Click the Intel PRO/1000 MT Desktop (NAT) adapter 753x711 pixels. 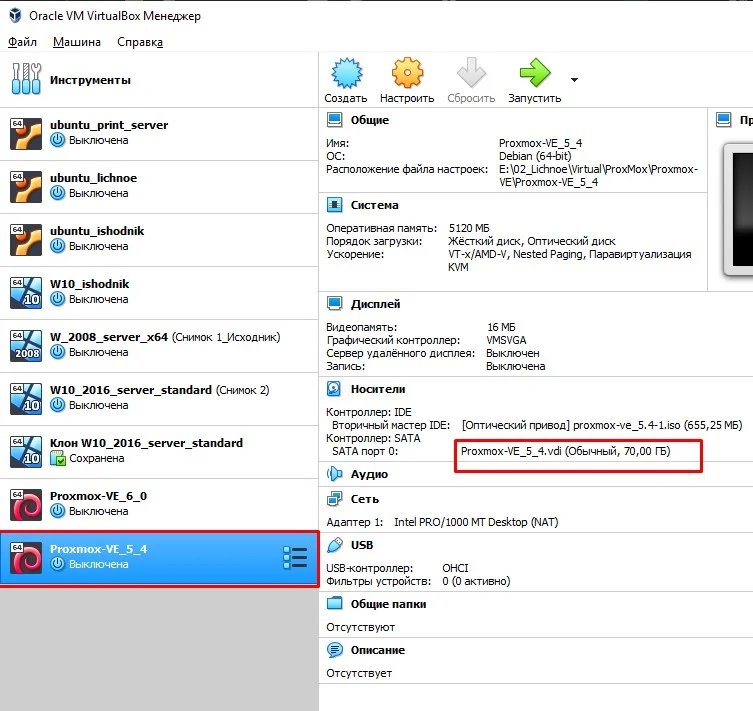click(476, 522)
